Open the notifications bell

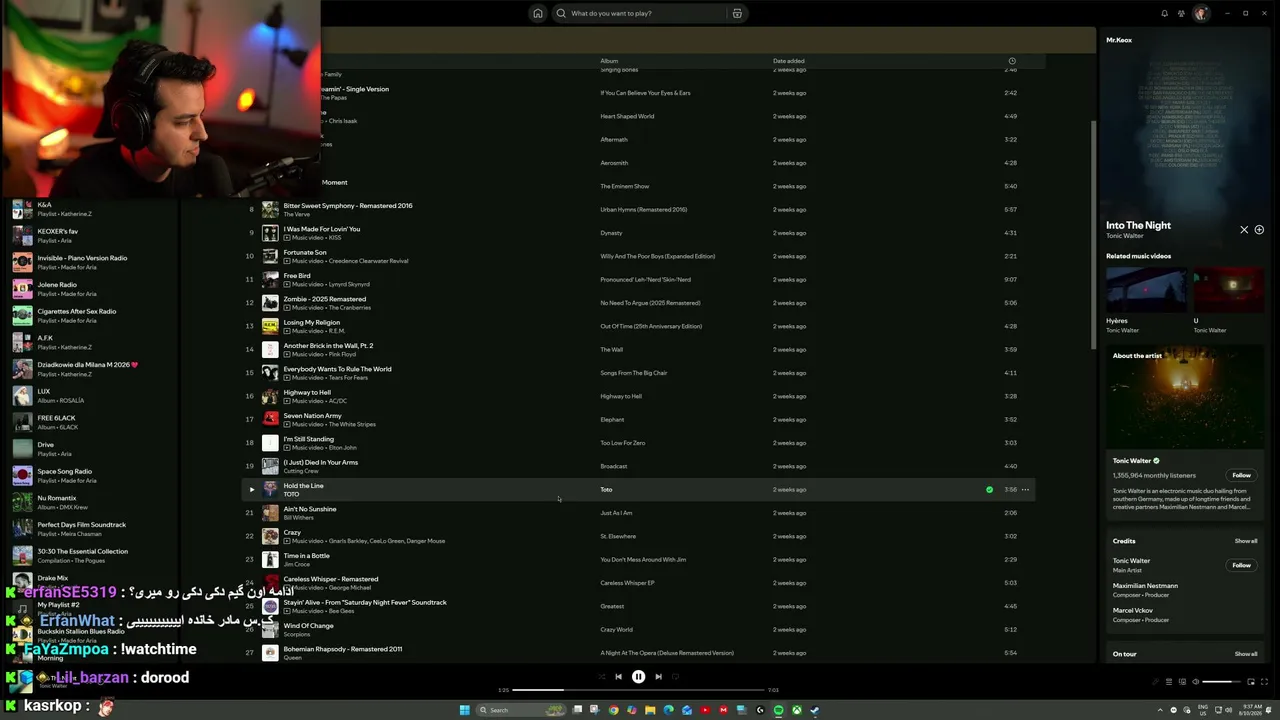pos(1164,13)
